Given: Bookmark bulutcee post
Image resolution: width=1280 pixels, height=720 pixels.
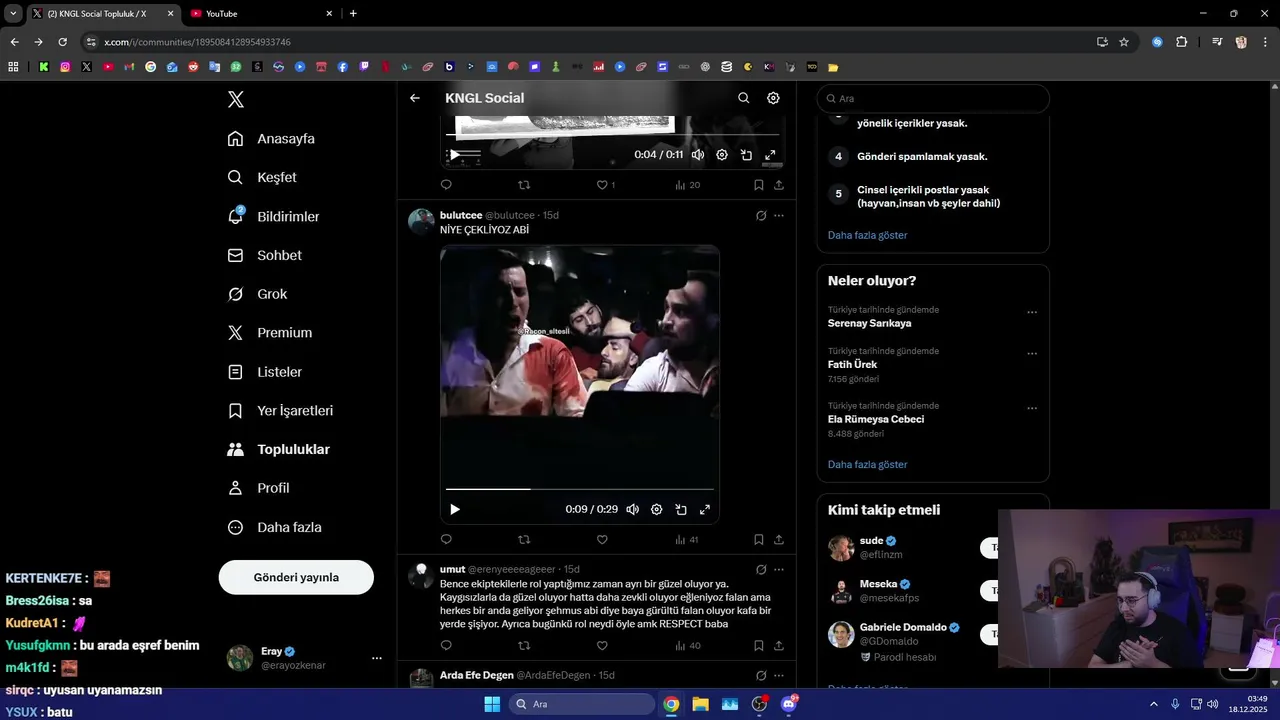Looking at the screenshot, I should pyautogui.click(x=759, y=540).
